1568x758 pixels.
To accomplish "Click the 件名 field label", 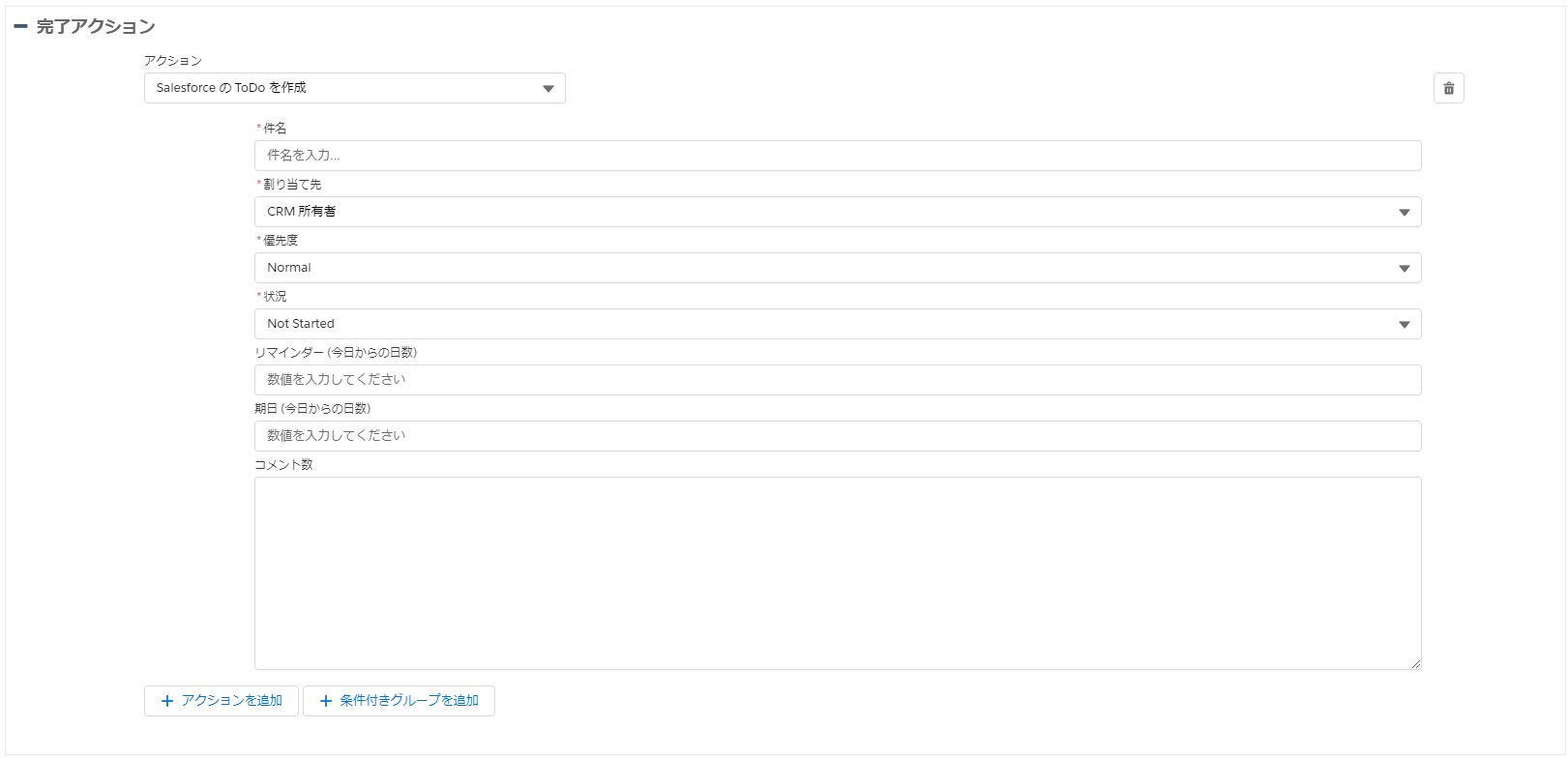I will click(275, 128).
